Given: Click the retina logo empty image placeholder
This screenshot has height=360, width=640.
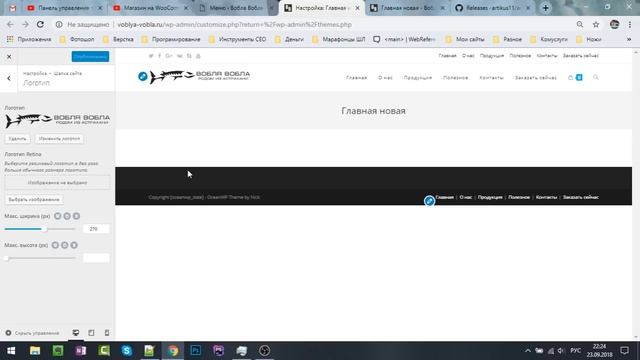Looking at the screenshot, I should point(57,183).
